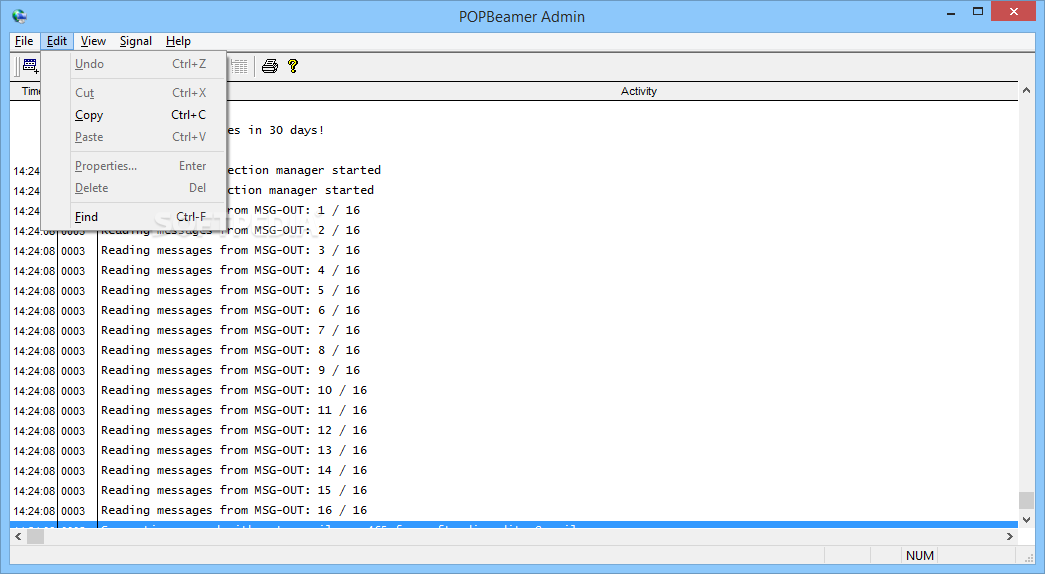Click the NUM indicator in status bar
Image resolution: width=1045 pixels, height=574 pixels.
920,555
